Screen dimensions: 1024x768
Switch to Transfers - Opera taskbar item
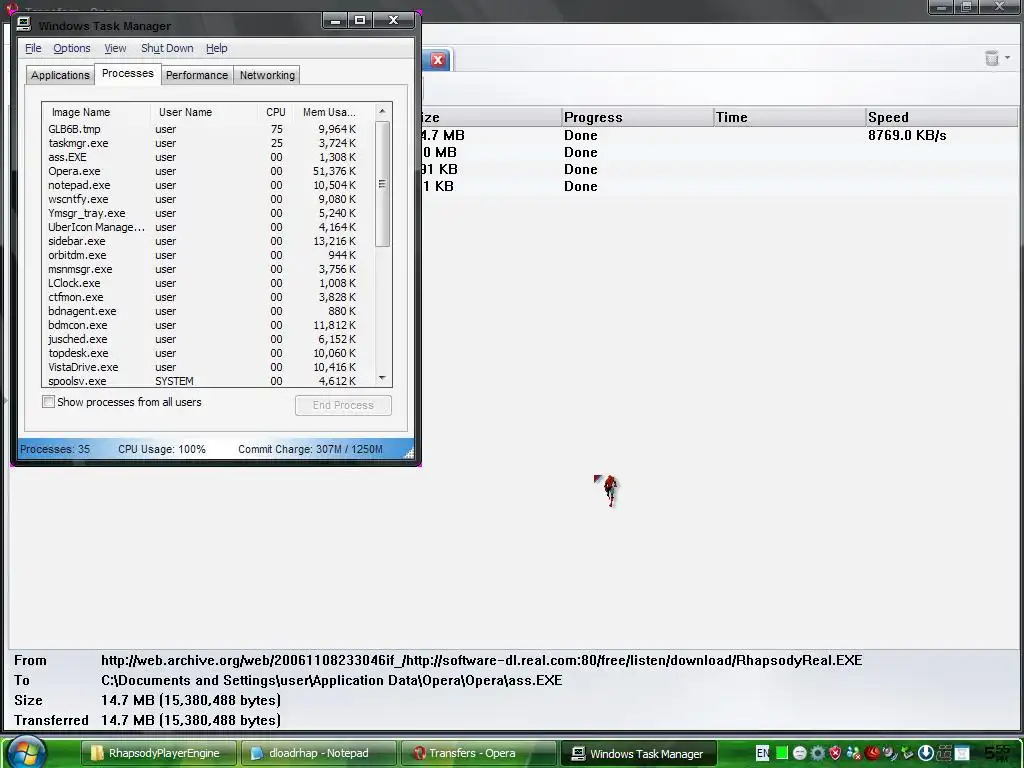478,753
